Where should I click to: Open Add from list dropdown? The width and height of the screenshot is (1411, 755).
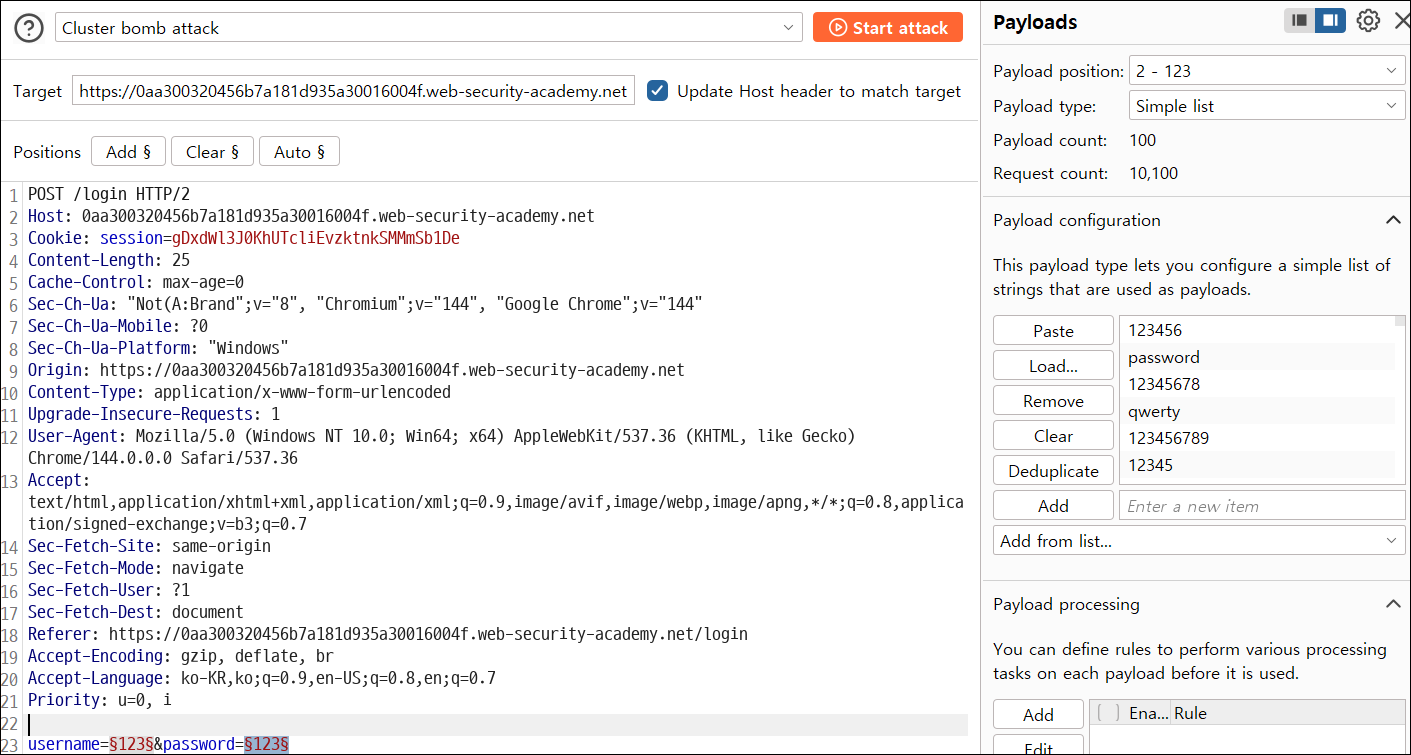(x=1199, y=541)
